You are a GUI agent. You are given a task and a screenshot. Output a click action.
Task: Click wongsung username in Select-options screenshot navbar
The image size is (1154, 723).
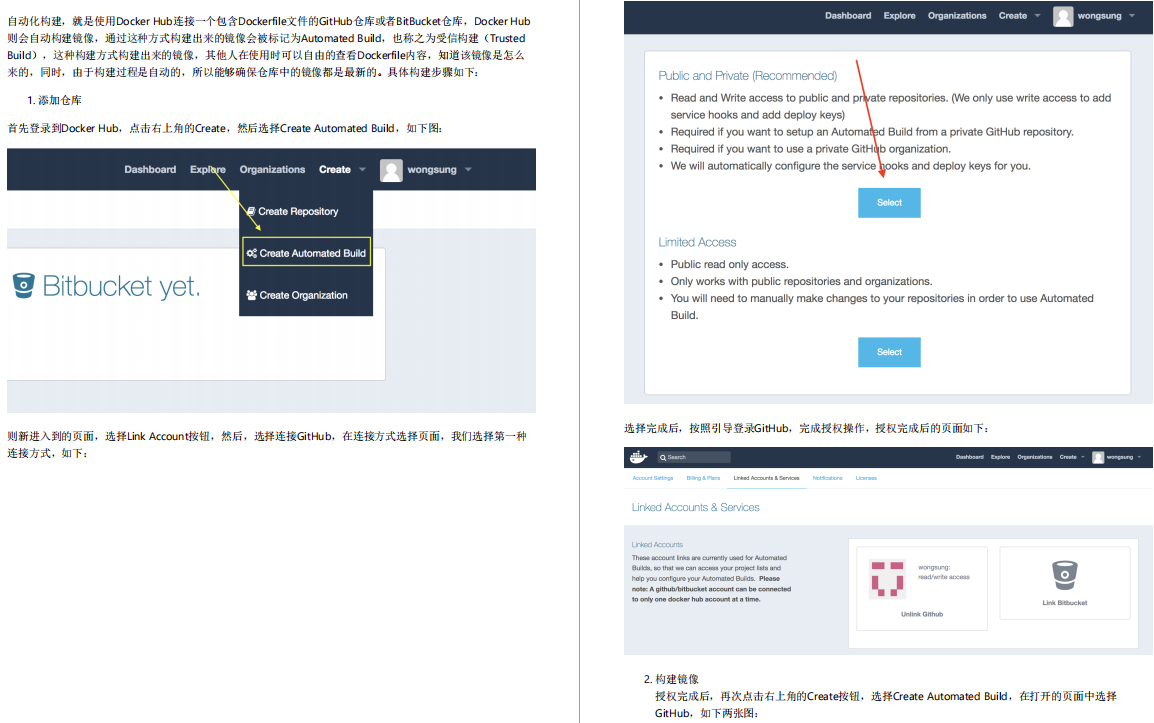tap(1100, 15)
